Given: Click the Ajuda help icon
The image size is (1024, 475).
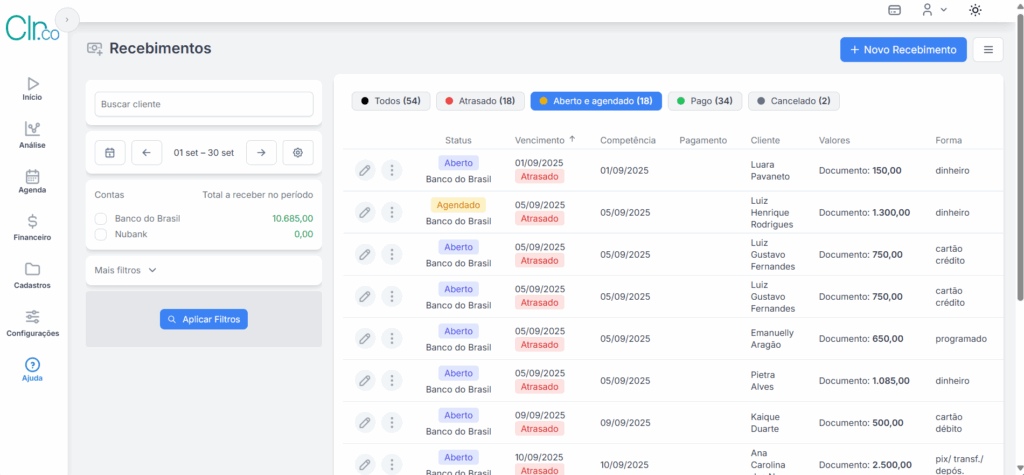Looking at the screenshot, I should (x=32, y=365).
